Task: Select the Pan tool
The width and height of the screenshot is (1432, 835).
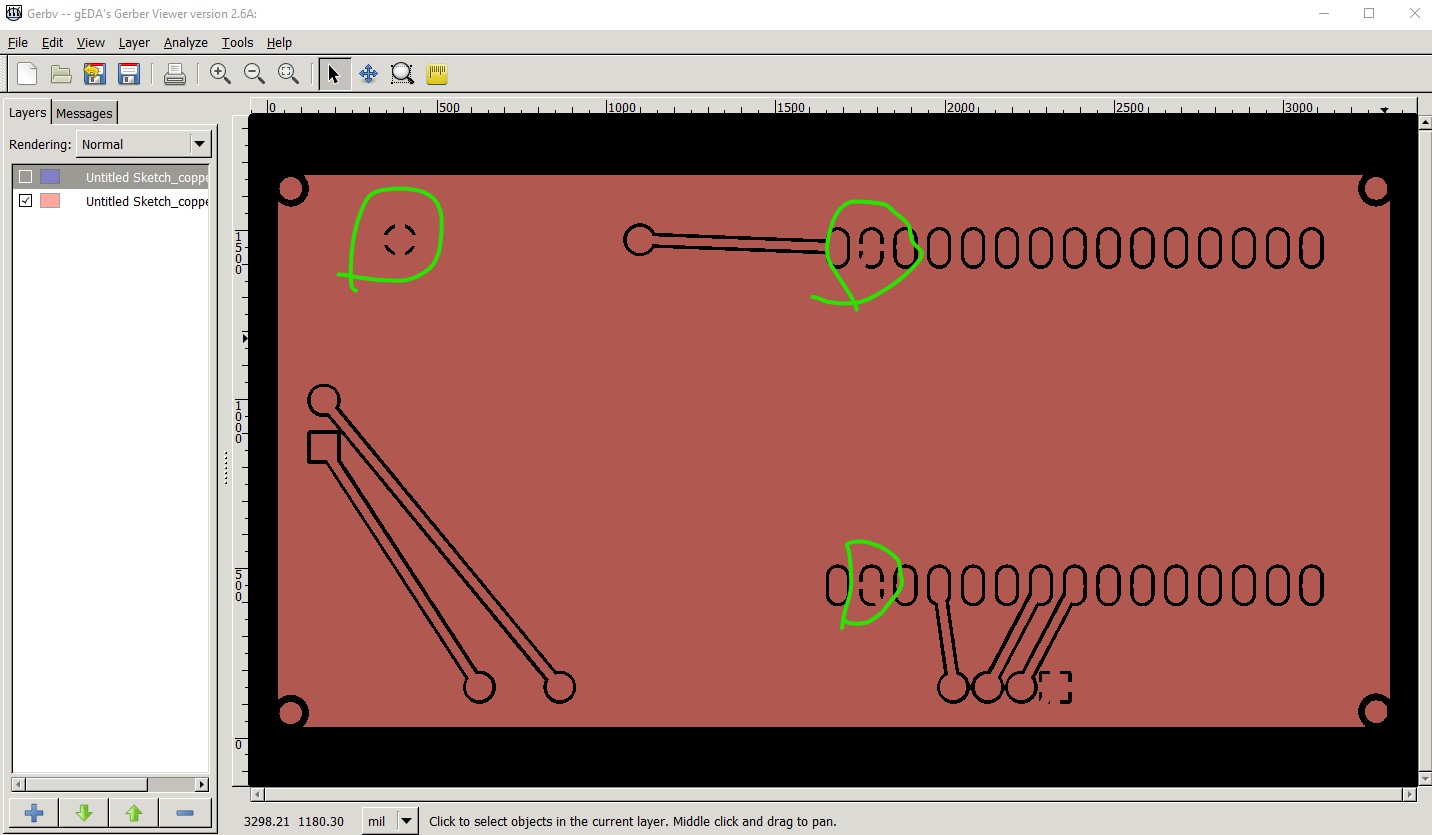Action: [368, 74]
